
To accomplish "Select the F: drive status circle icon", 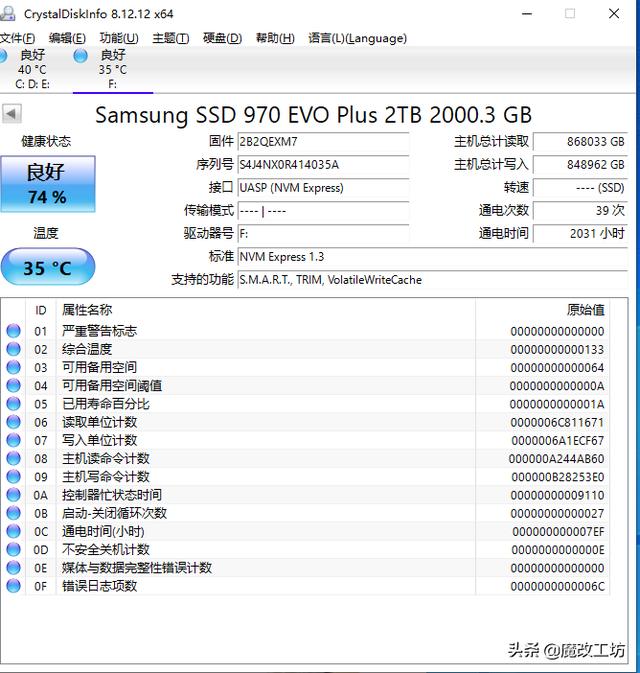I will (81, 56).
